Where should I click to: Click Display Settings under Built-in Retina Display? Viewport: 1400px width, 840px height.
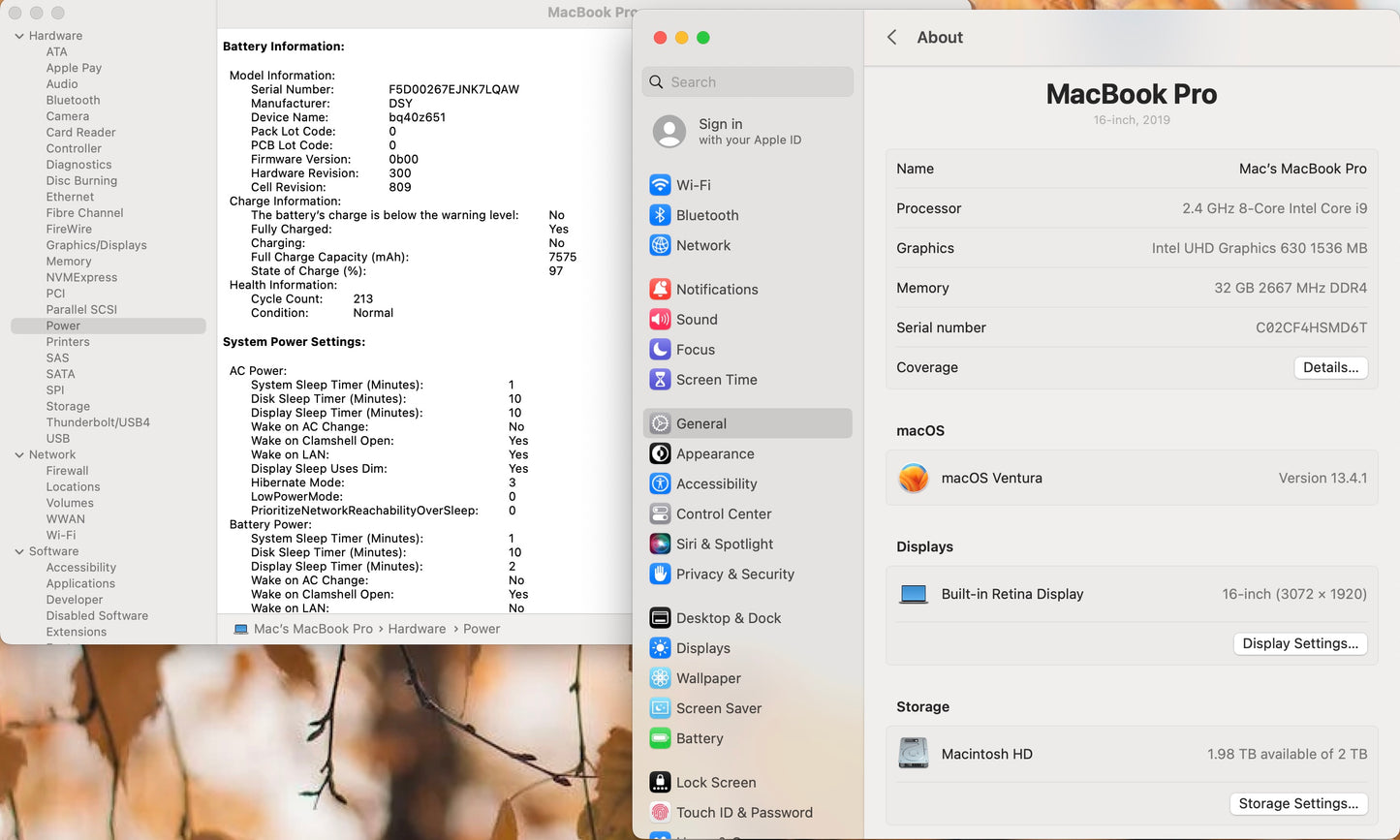point(1300,643)
